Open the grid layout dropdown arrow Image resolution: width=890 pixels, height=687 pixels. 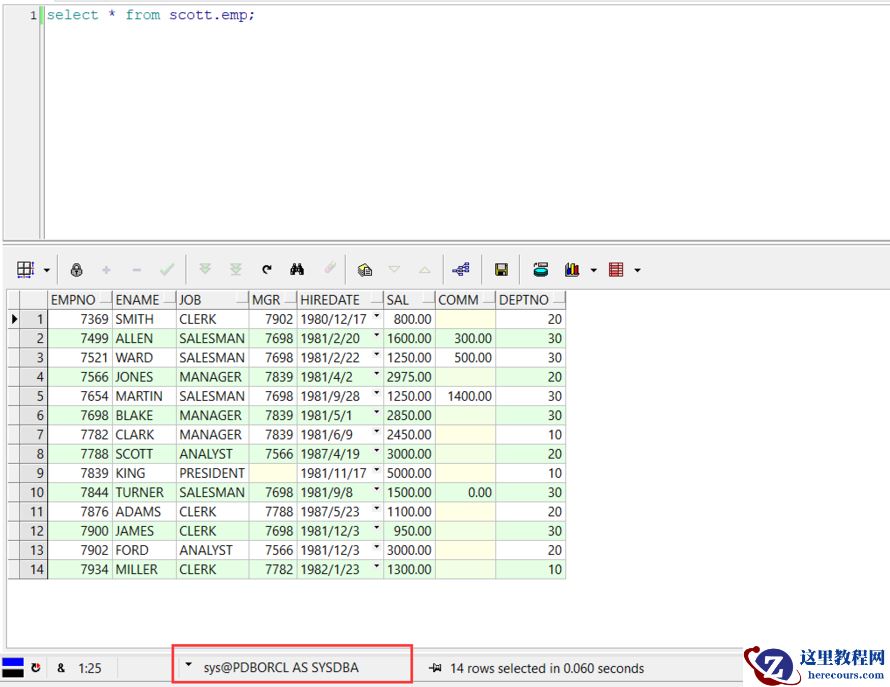click(x=46, y=270)
